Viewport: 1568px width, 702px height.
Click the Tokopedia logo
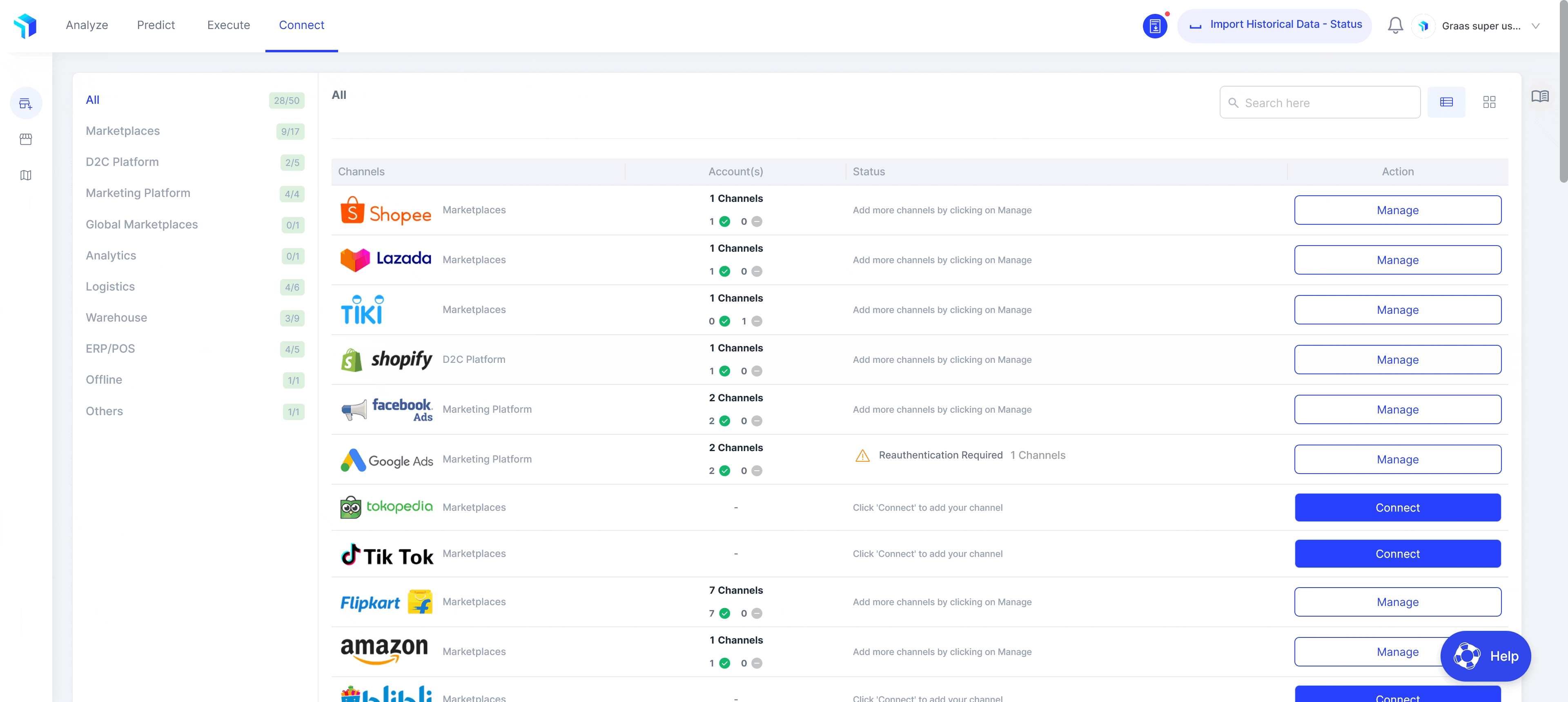tap(386, 507)
